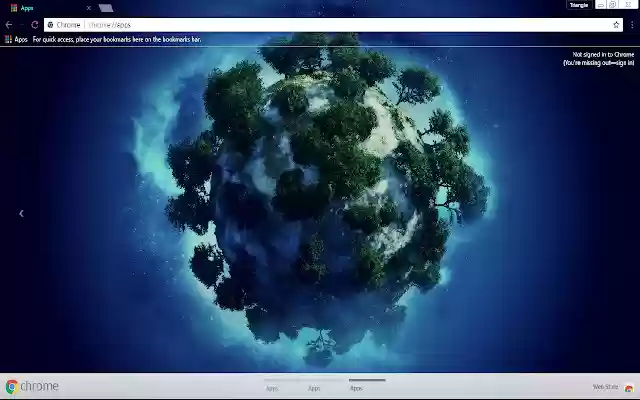Close the Chrome window
The height and width of the screenshot is (400, 640).
point(629,5)
